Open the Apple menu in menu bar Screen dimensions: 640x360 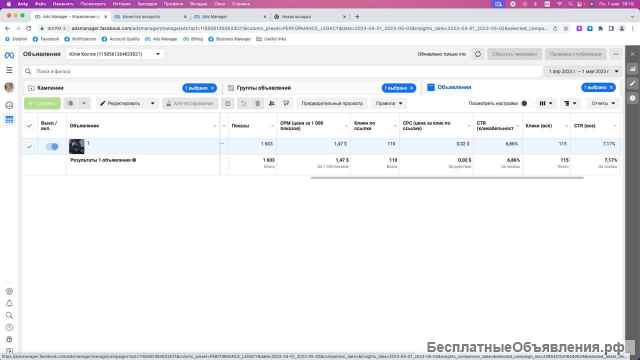(9, 4)
